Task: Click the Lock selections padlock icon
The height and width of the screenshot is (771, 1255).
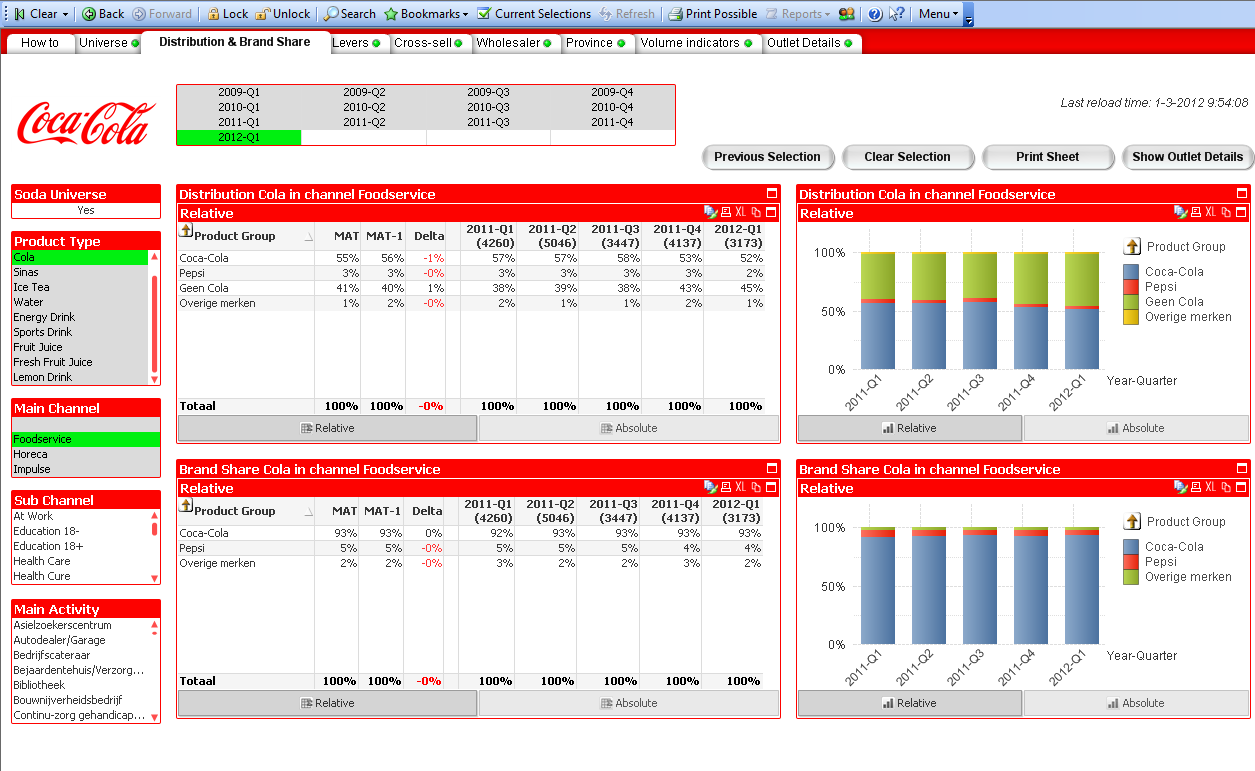Action: [x=213, y=14]
